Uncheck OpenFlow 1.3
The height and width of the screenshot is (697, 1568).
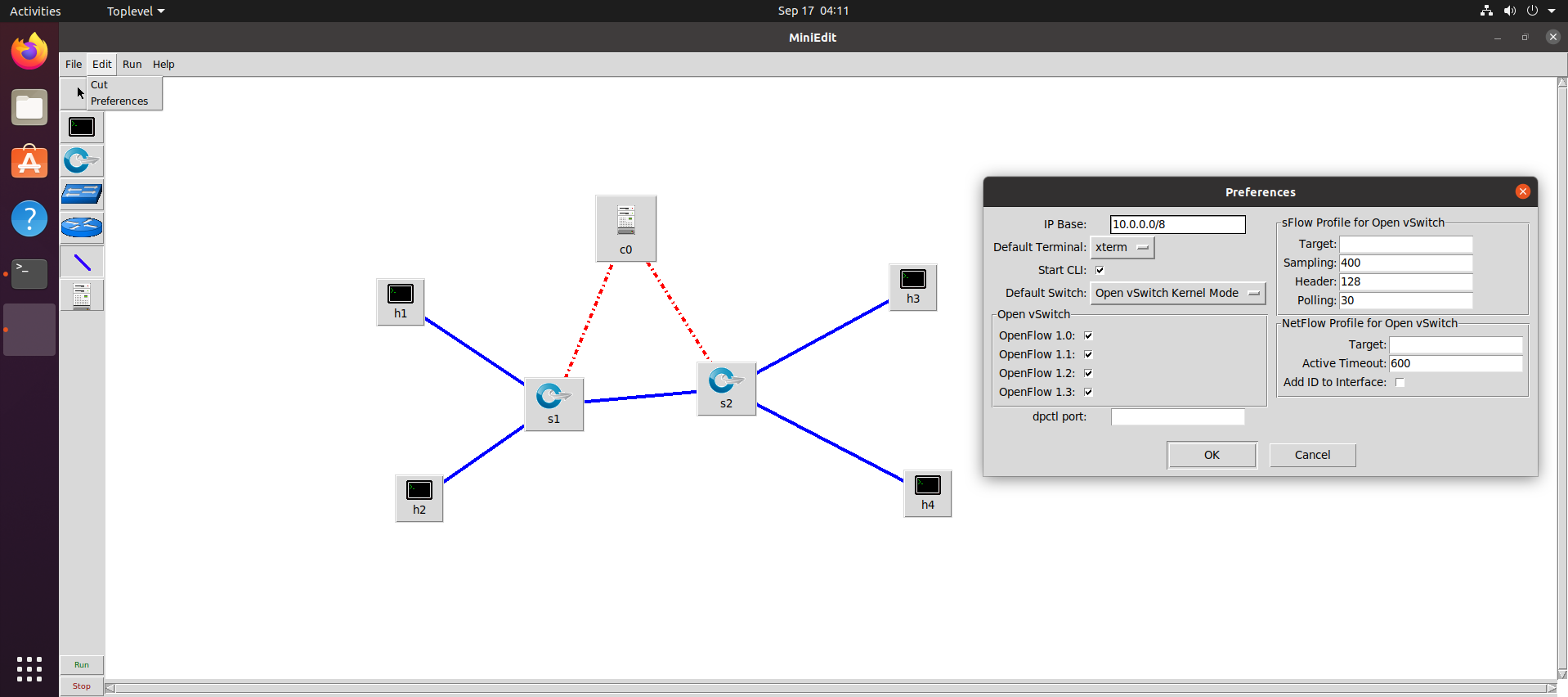coord(1088,392)
